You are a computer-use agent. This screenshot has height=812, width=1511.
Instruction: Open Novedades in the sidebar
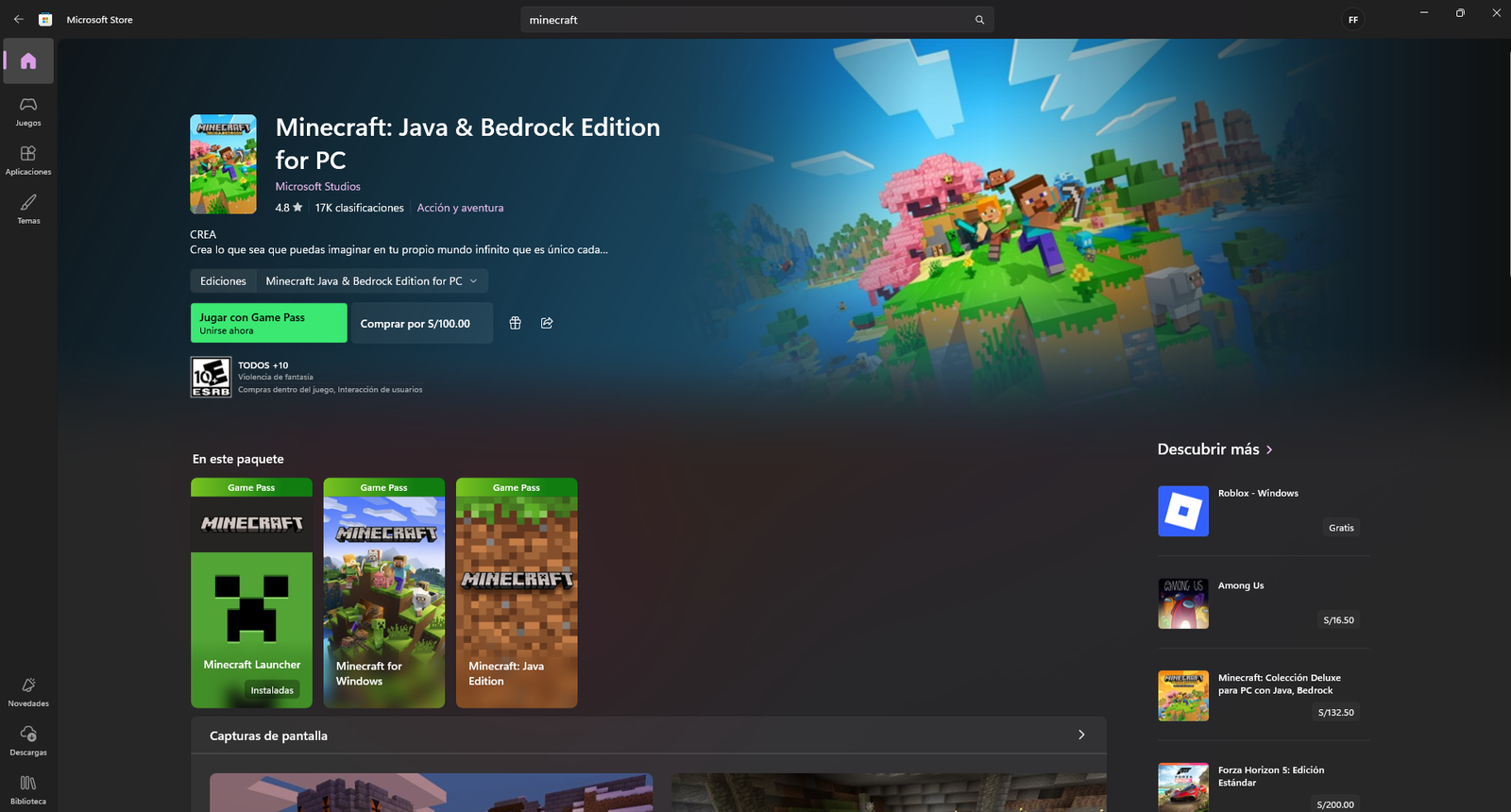click(28, 691)
